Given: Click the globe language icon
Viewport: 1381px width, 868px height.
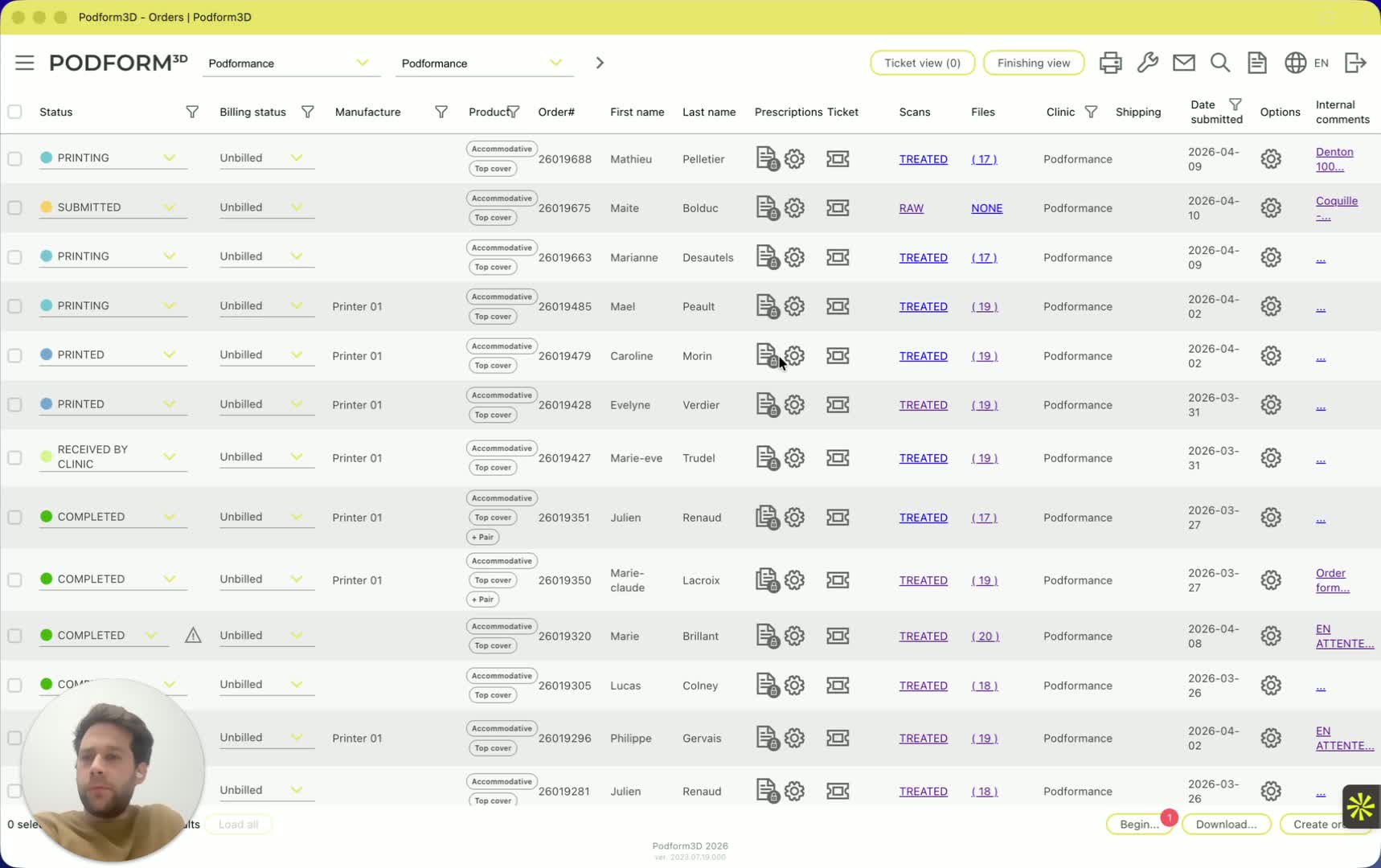Looking at the screenshot, I should pyautogui.click(x=1294, y=63).
